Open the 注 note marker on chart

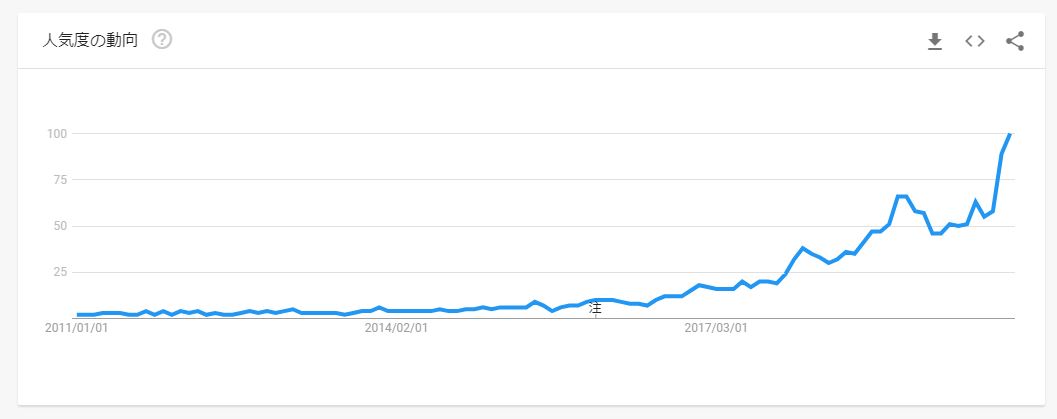[x=595, y=308]
